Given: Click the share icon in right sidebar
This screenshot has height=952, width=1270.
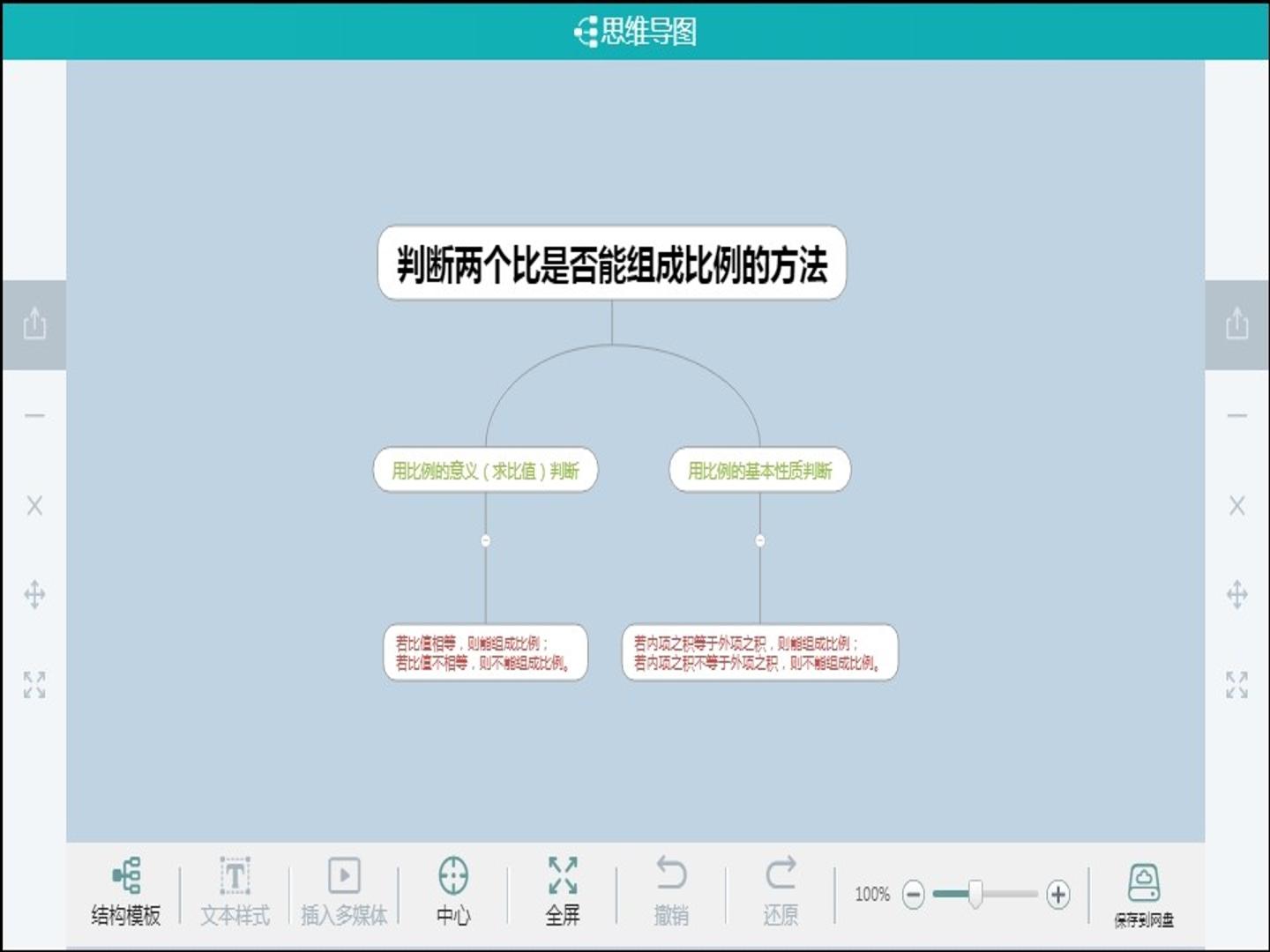Looking at the screenshot, I should tap(1237, 324).
